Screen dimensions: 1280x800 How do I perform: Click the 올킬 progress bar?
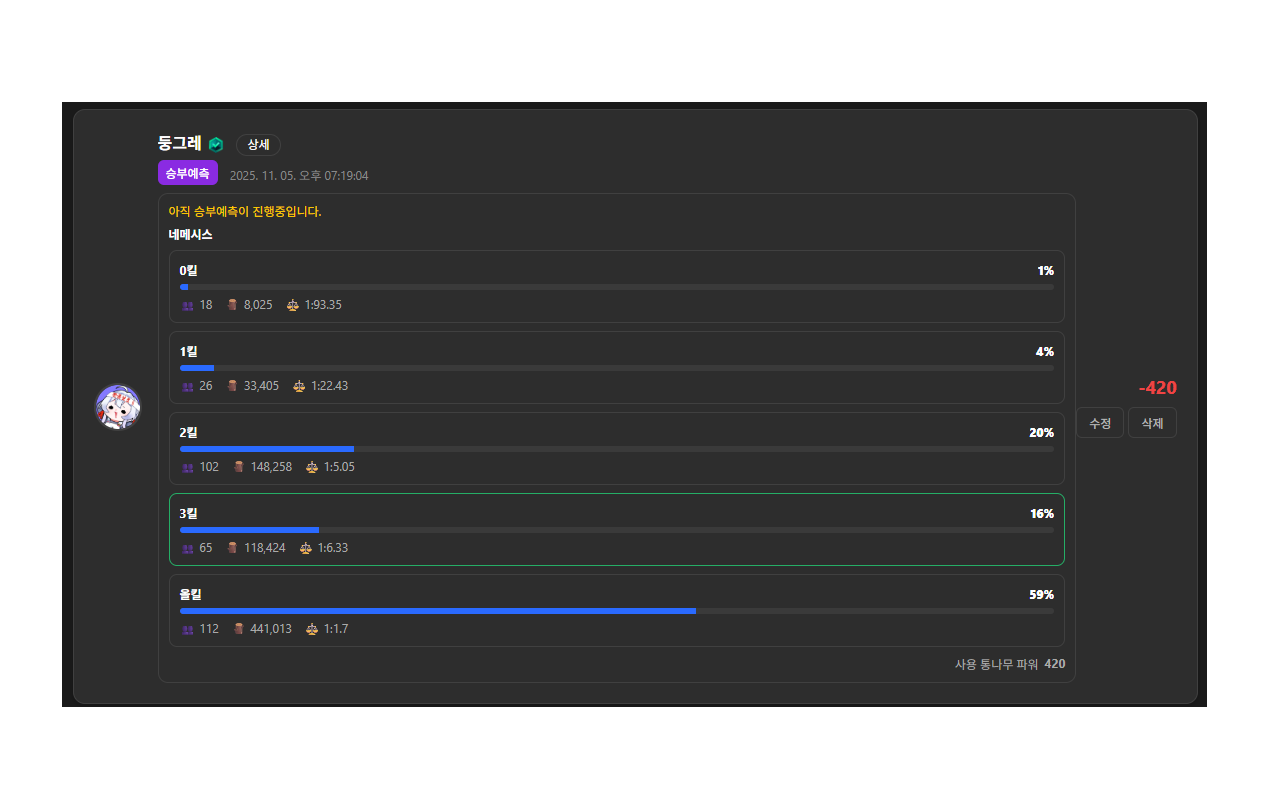pyautogui.click(x=617, y=611)
